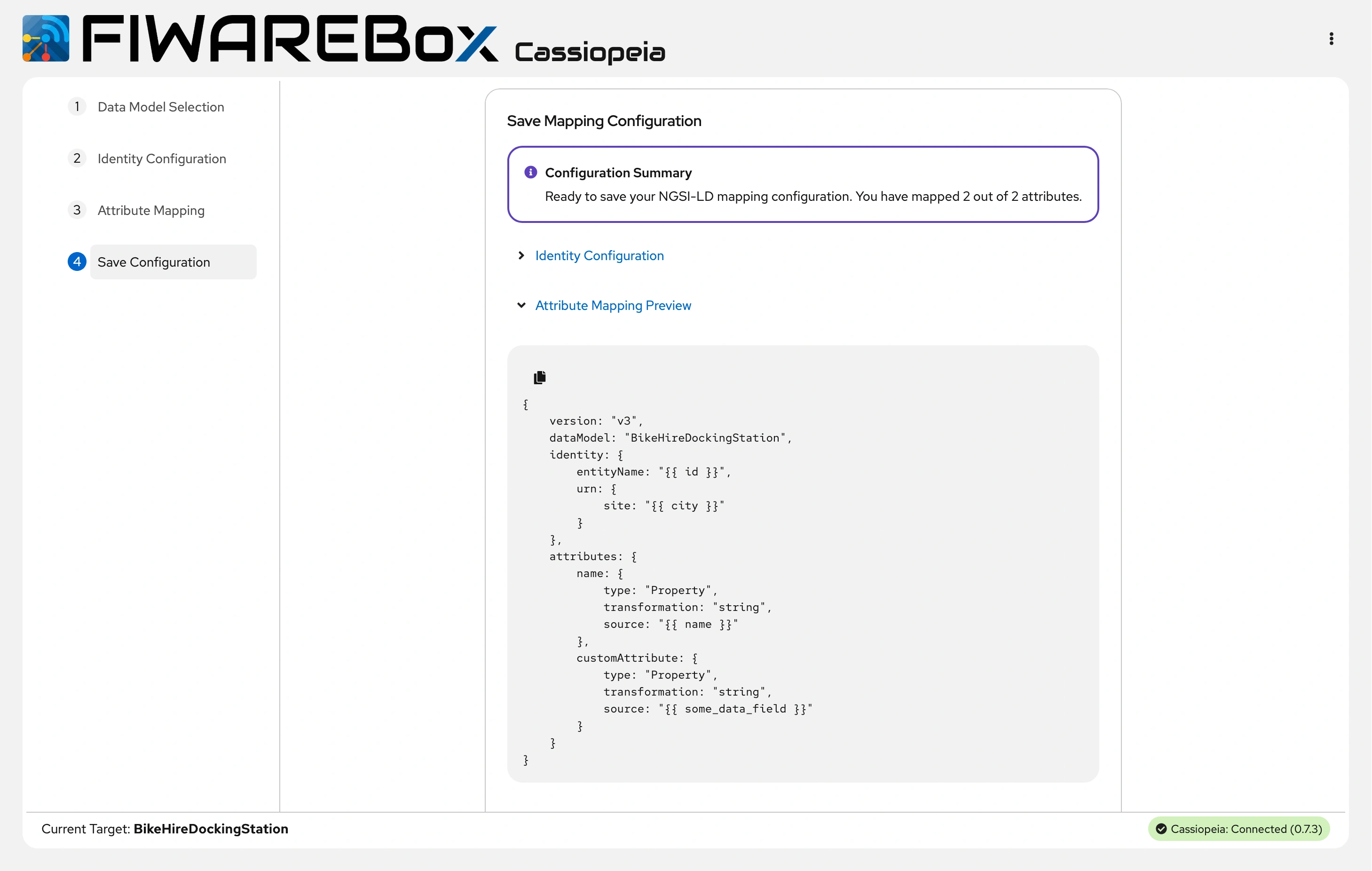Click the BikeHireDockingStation current target label
The image size is (1372, 871).
(x=211, y=829)
